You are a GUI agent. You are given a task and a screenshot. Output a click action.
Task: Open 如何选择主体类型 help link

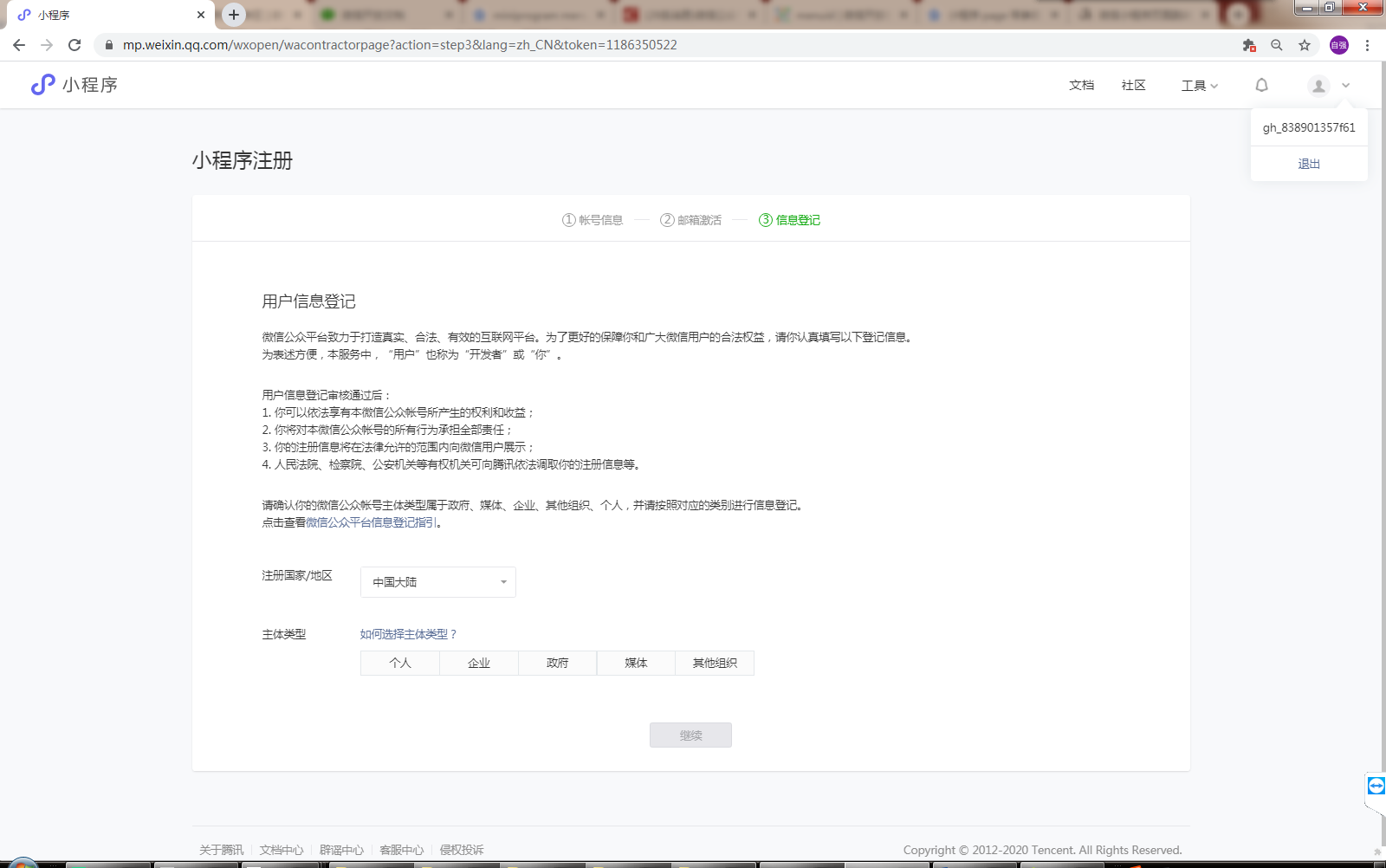(408, 634)
